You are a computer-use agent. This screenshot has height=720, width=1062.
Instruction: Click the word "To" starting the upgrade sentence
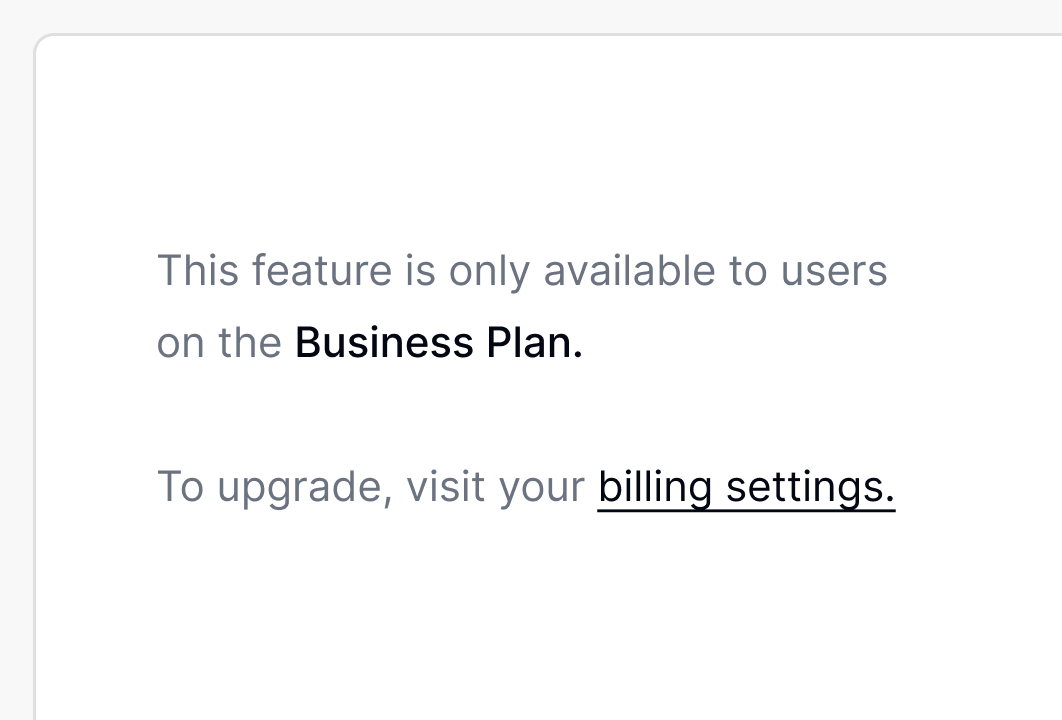[x=180, y=488]
